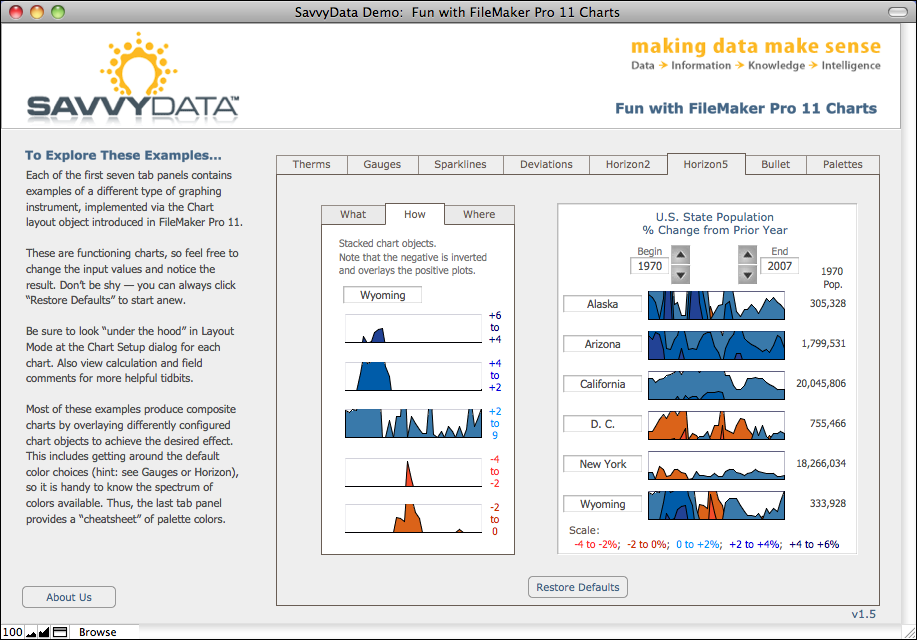
Task: Click the Arizona state field
Action: pyautogui.click(x=602, y=344)
